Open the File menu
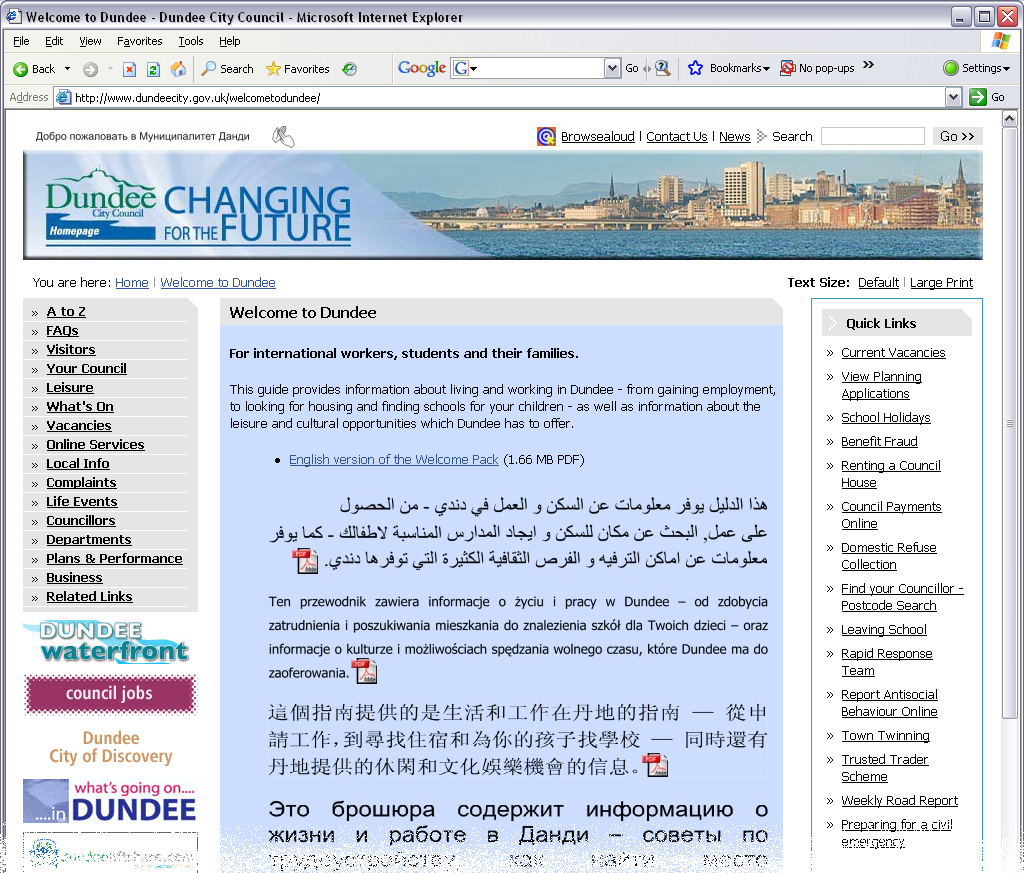 pos(21,41)
